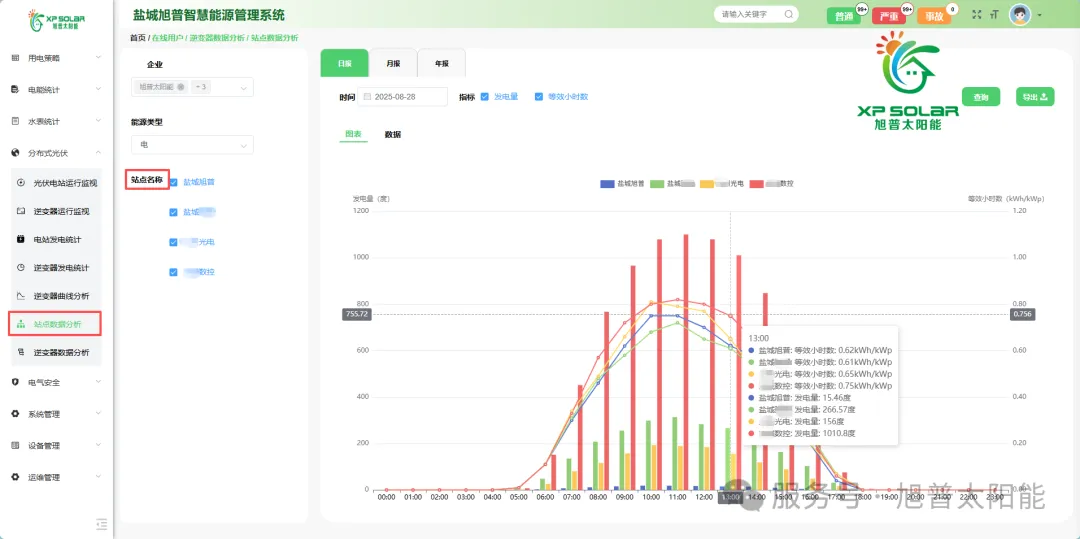Toggle the 等效小时数 indicator checkbox
This screenshot has width=1080, height=539.
click(539, 97)
